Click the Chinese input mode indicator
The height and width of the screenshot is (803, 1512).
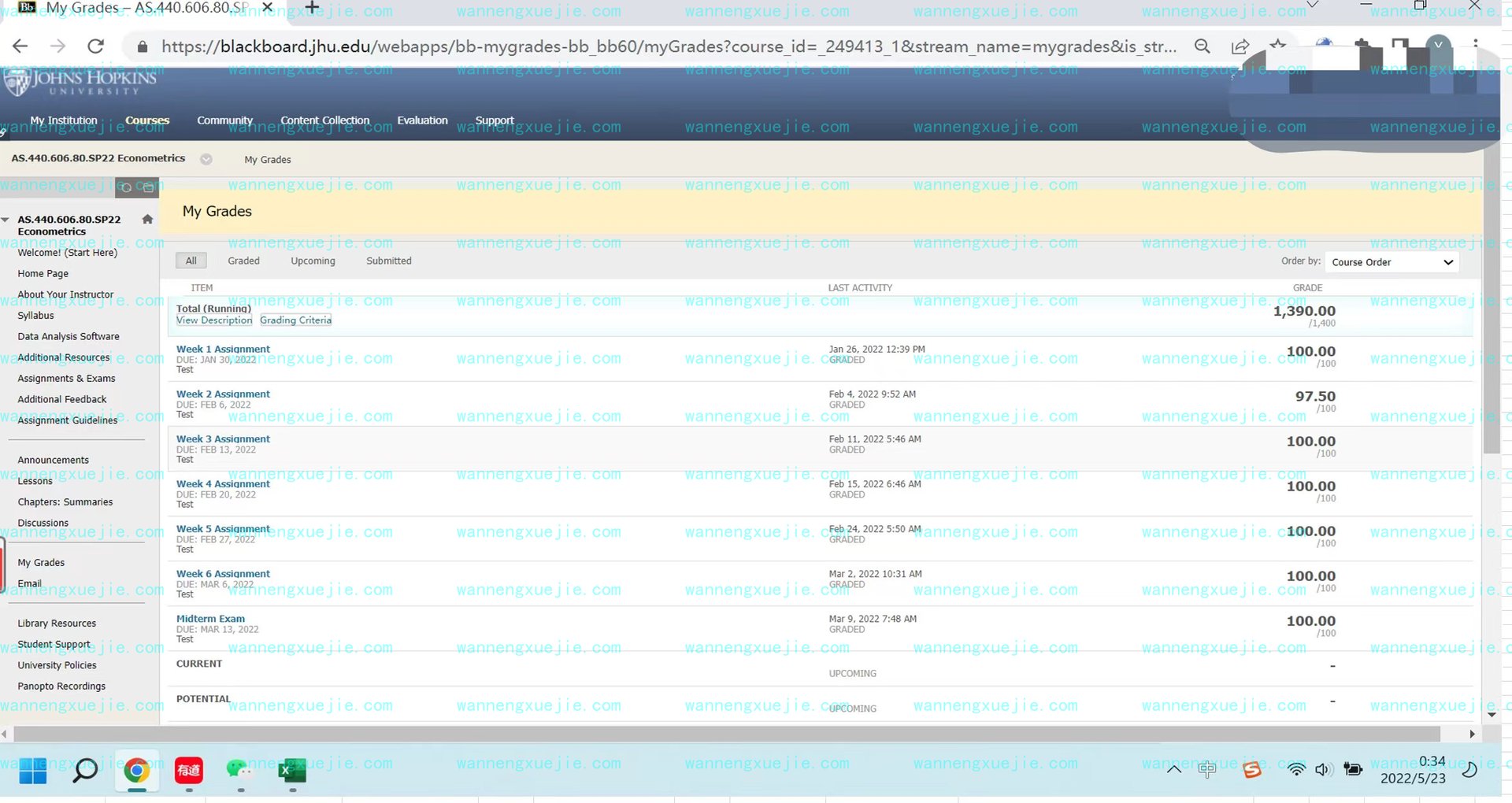[x=1206, y=770]
